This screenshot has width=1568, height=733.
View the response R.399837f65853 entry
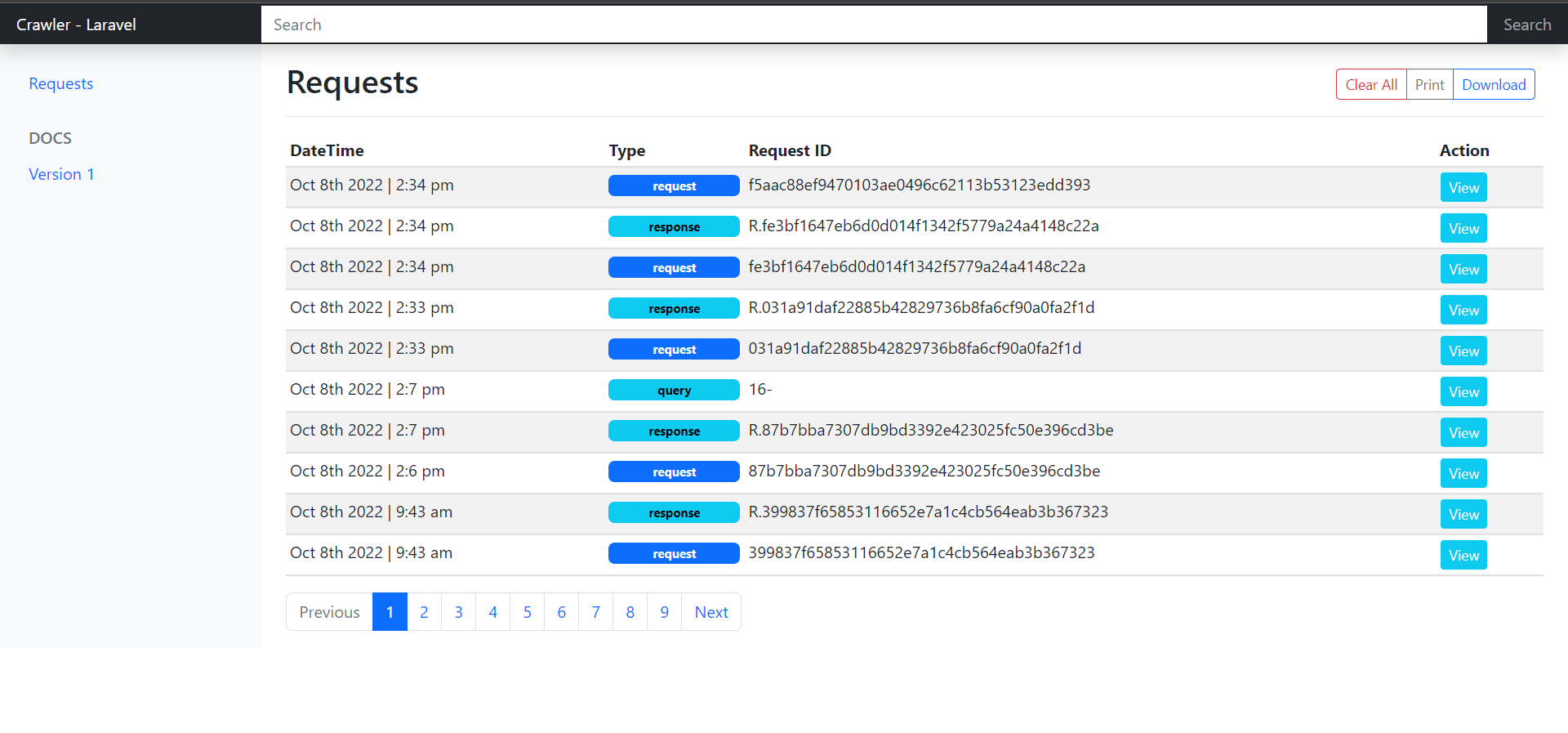[x=1463, y=514]
